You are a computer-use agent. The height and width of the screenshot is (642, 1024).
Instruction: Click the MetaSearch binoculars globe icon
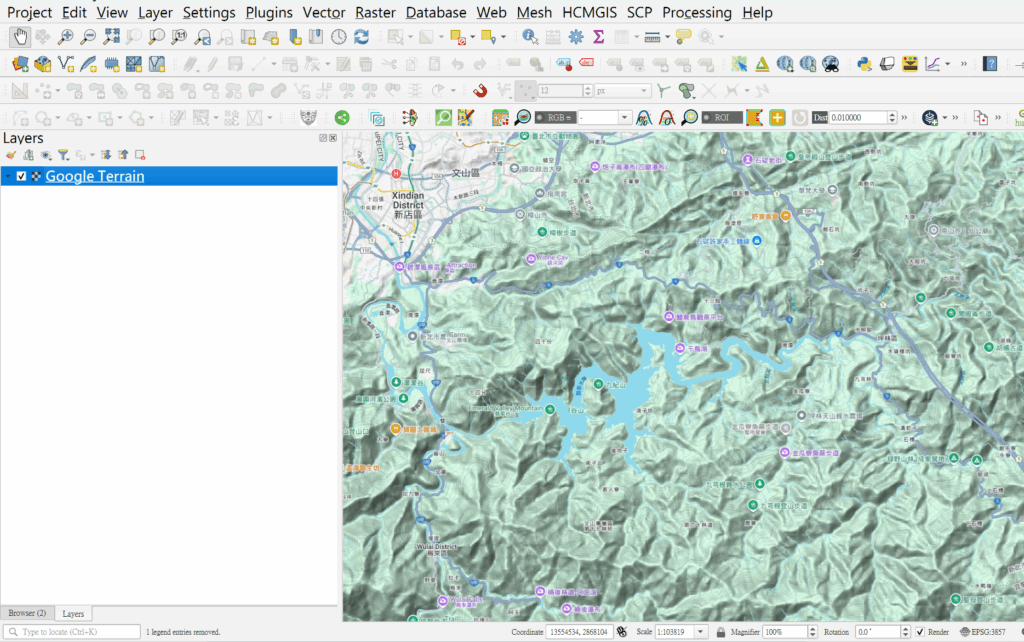pyautogui.click(x=831, y=63)
